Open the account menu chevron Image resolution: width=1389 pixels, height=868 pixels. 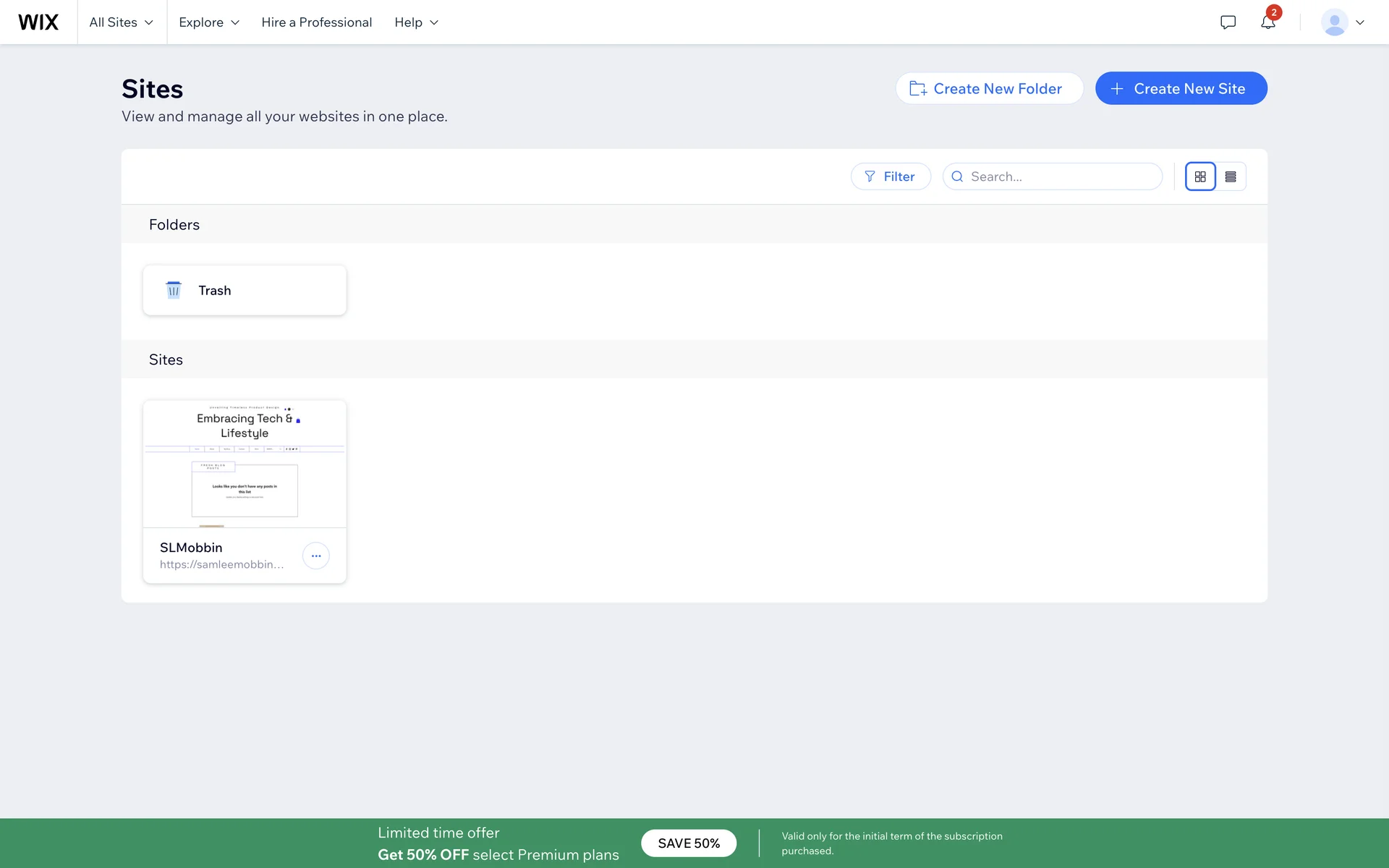coord(1360,22)
